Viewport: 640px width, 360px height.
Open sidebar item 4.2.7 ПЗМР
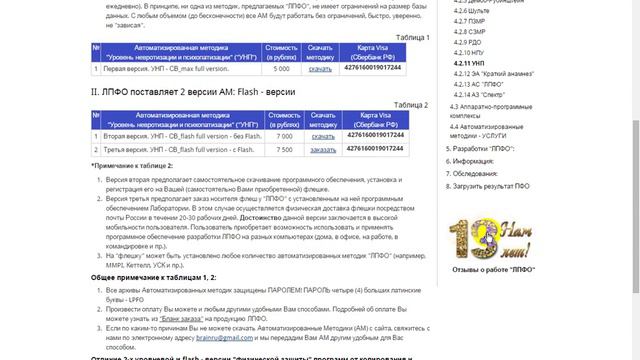[469, 21]
